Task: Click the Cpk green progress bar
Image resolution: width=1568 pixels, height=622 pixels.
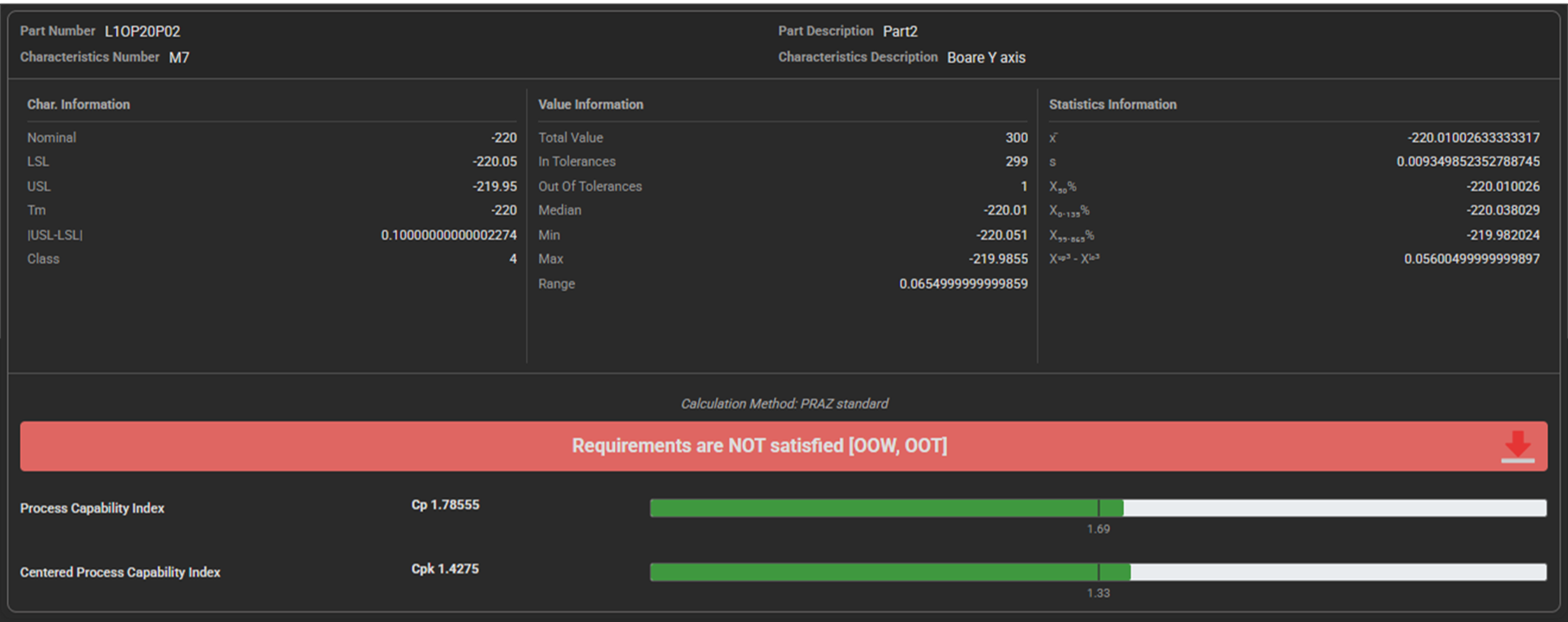Action: point(889,573)
